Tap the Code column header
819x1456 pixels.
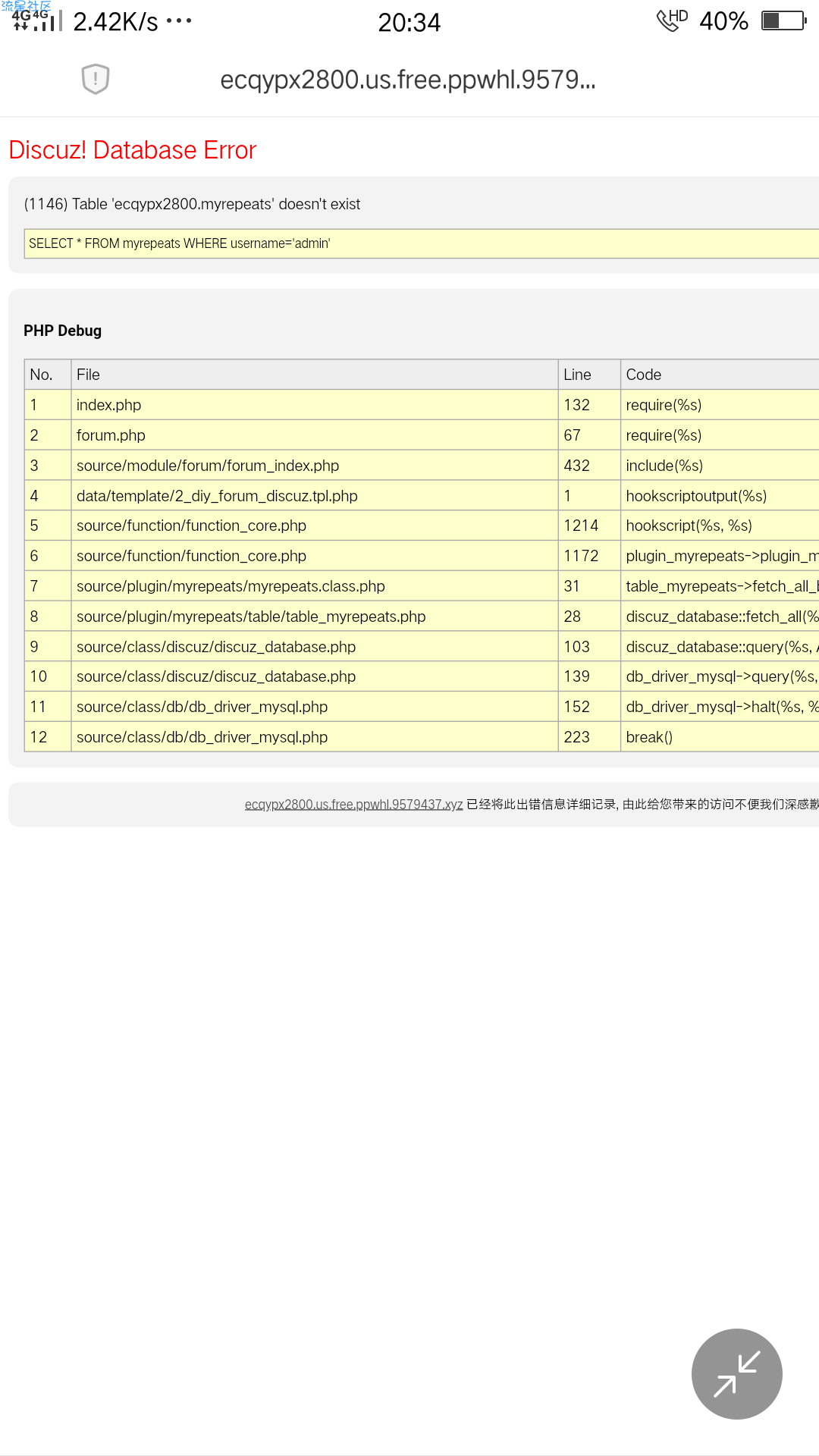720,375
